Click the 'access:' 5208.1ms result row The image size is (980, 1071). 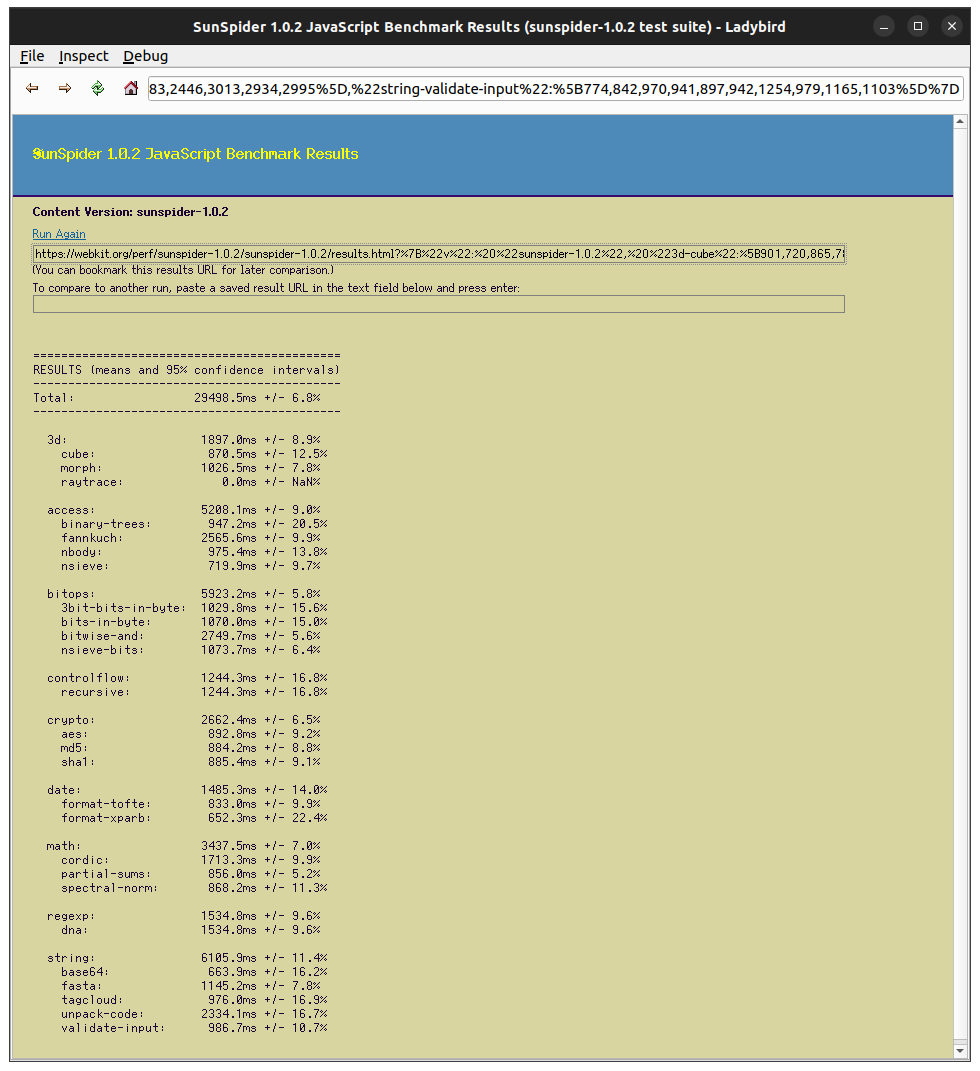[x=184, y=510]
